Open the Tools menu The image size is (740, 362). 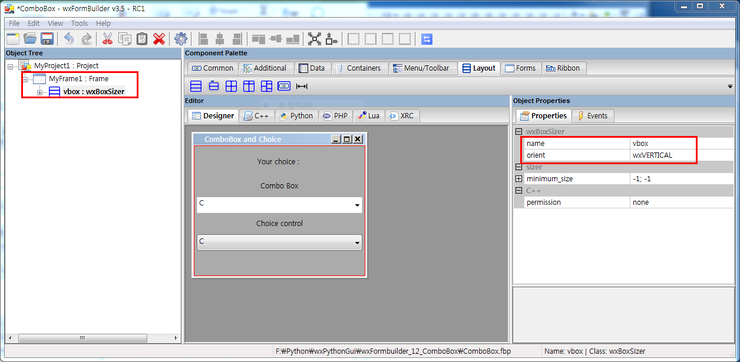(79, 23)
